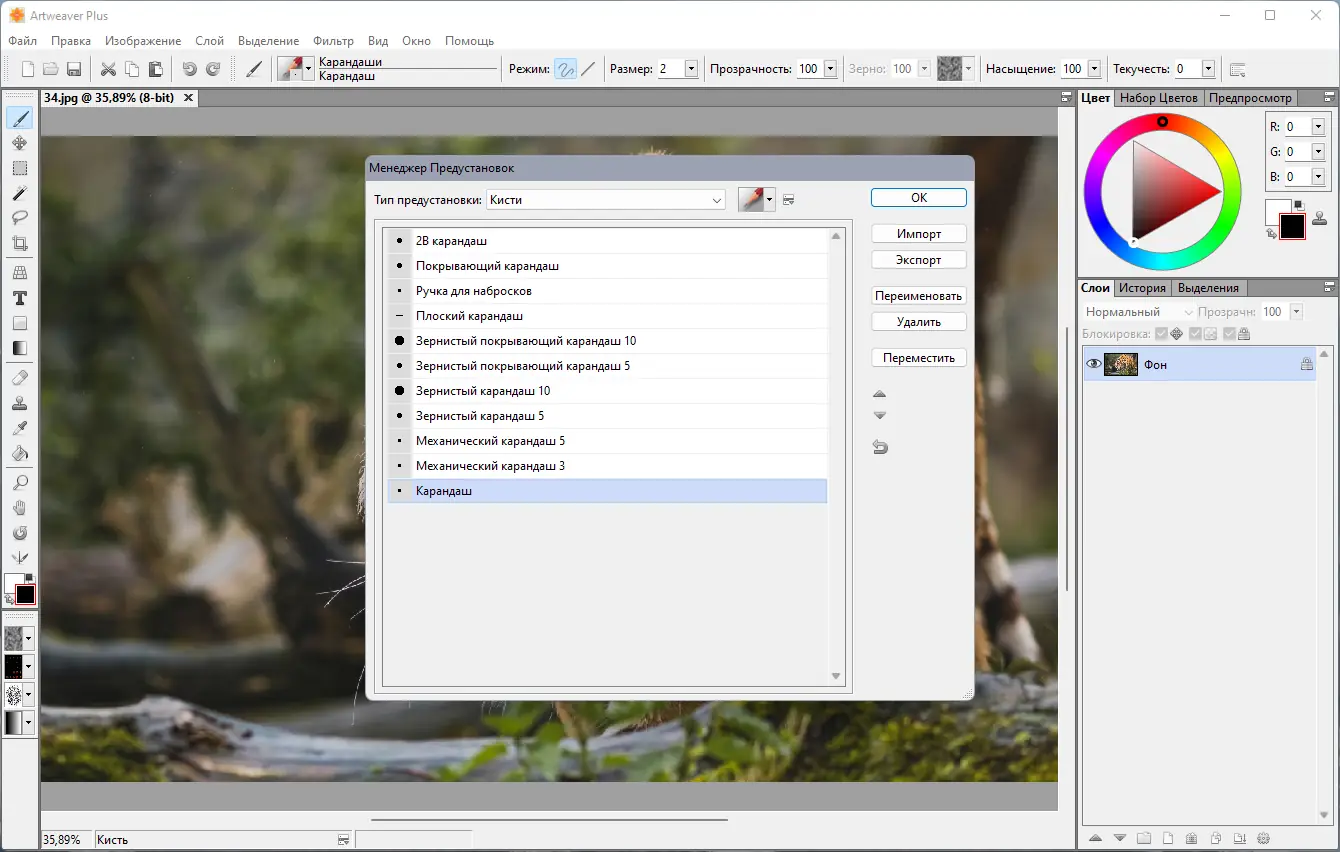
Task: Choose the Crop tool in the toolbox
Action: coord(20,243)
